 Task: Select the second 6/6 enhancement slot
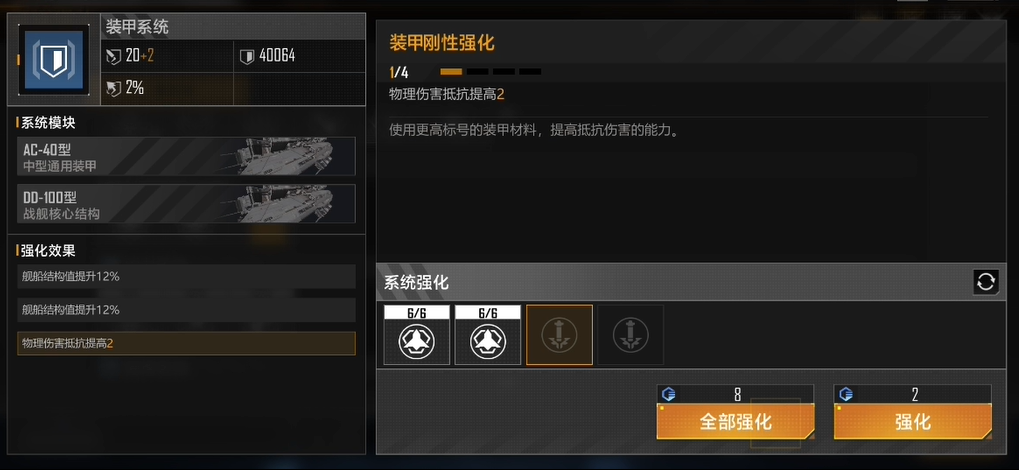tap(488, 335)
